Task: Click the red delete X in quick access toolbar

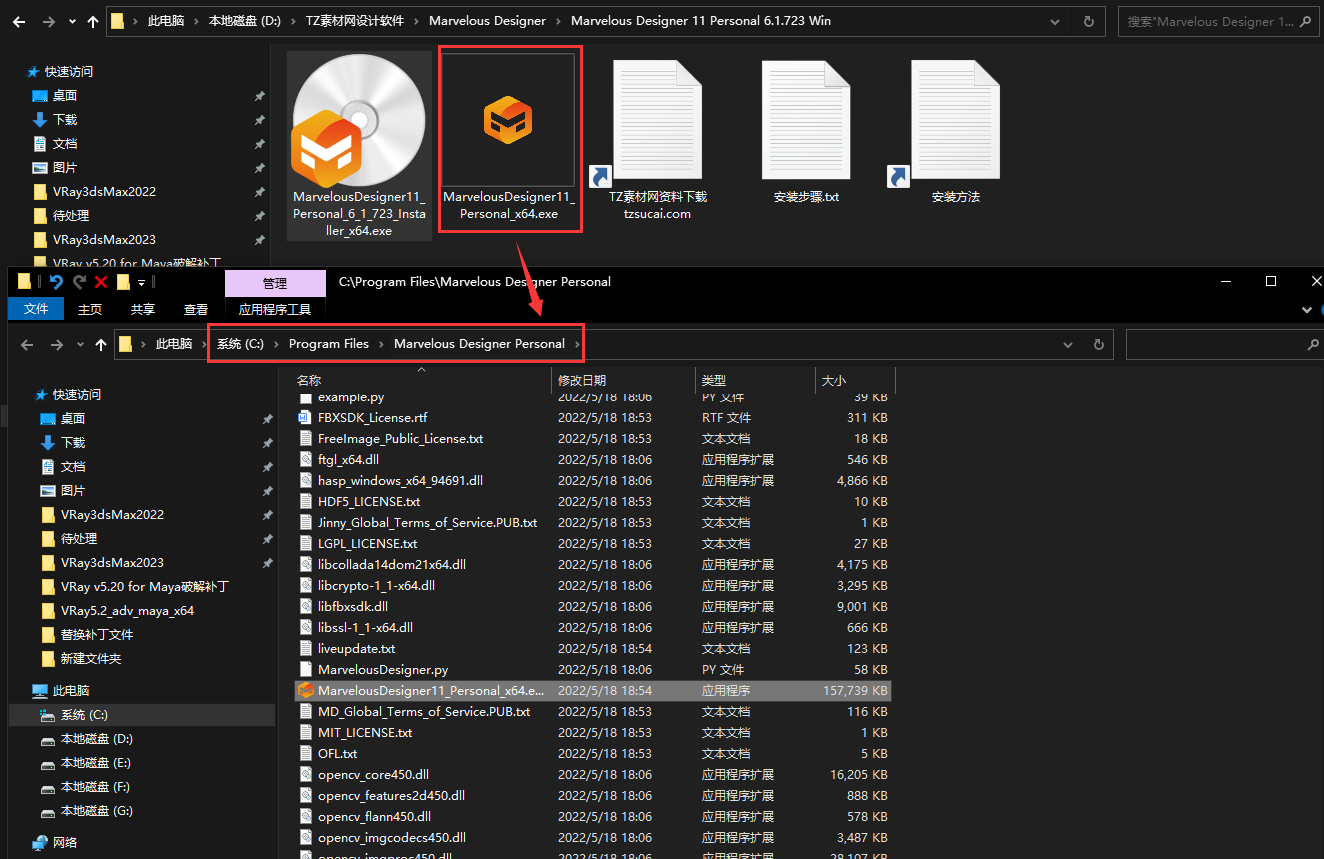Action: 101,282
